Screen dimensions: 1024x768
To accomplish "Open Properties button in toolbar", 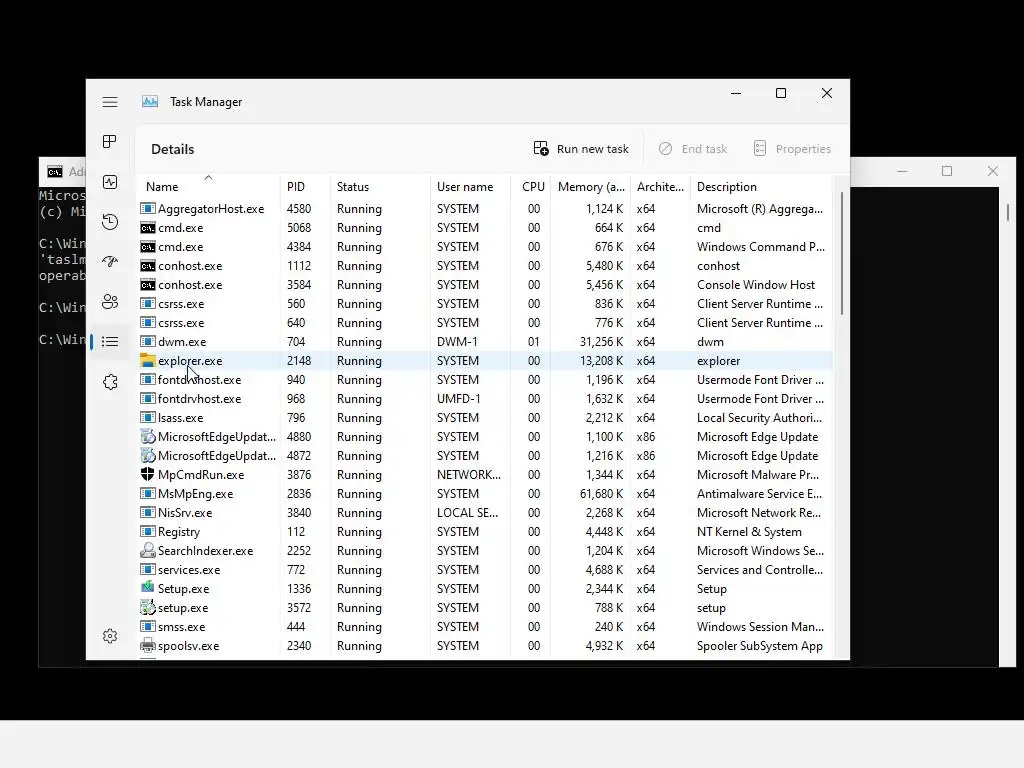I will tap(792, 149).
